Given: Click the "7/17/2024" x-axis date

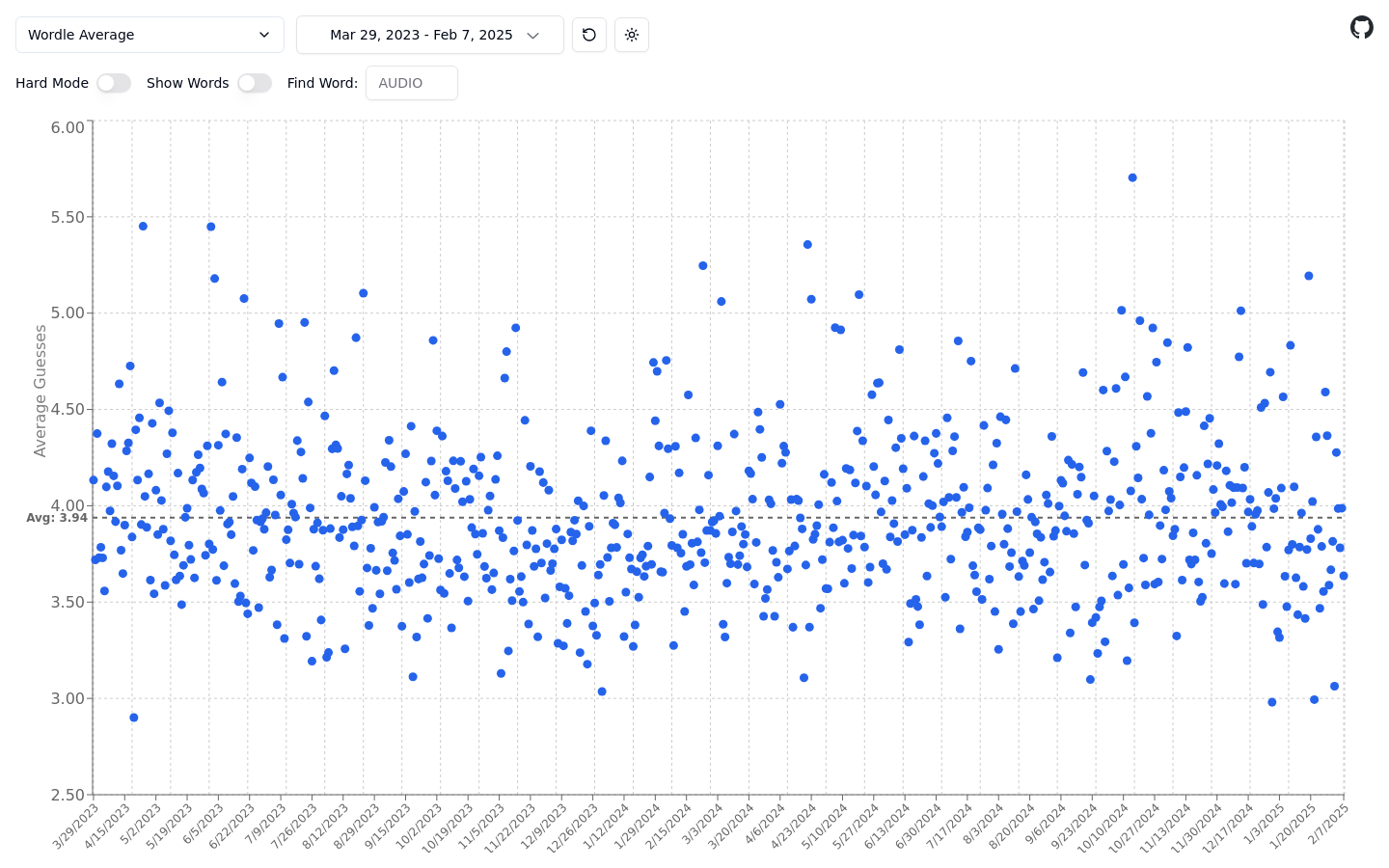Looking at the screenshot, I should (951, 827).
